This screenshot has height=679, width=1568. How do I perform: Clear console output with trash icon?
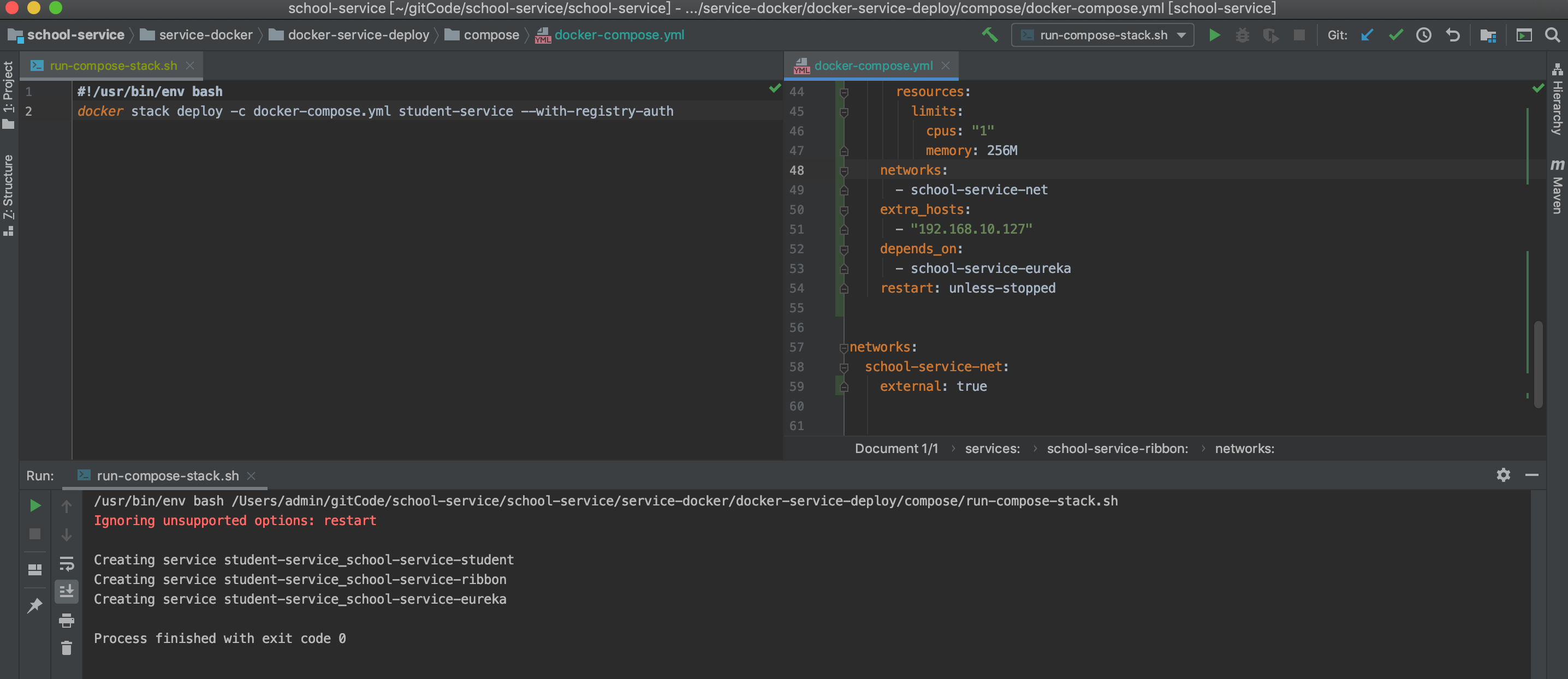point(67,648)
